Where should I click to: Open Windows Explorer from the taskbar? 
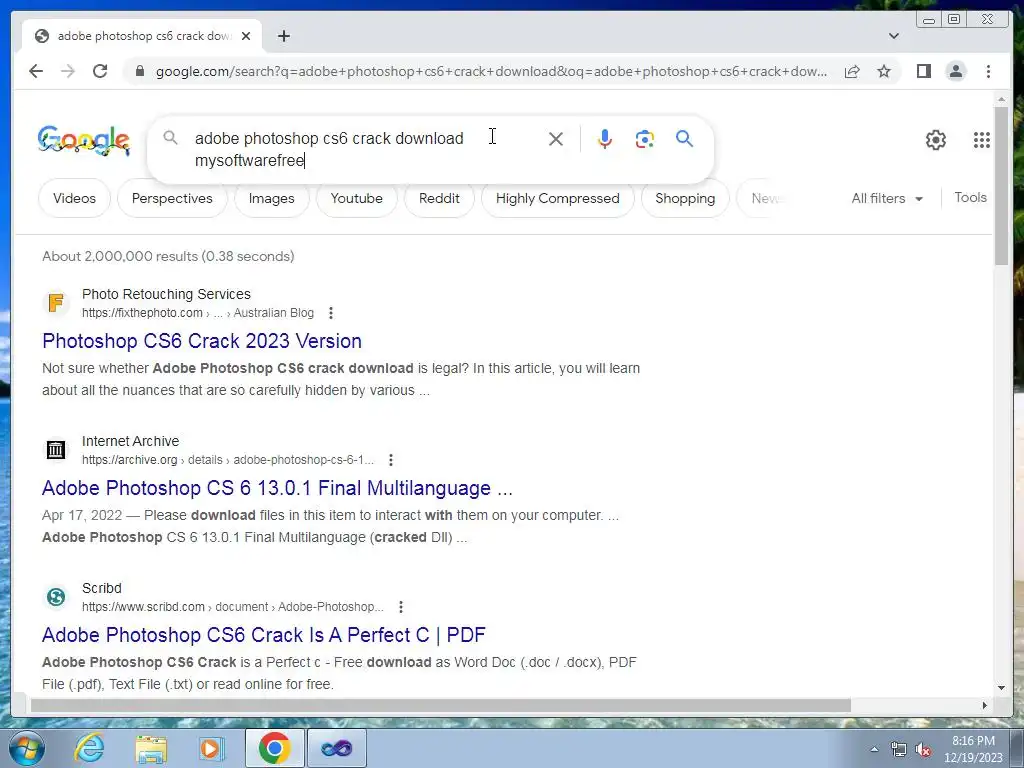(151, 748)
